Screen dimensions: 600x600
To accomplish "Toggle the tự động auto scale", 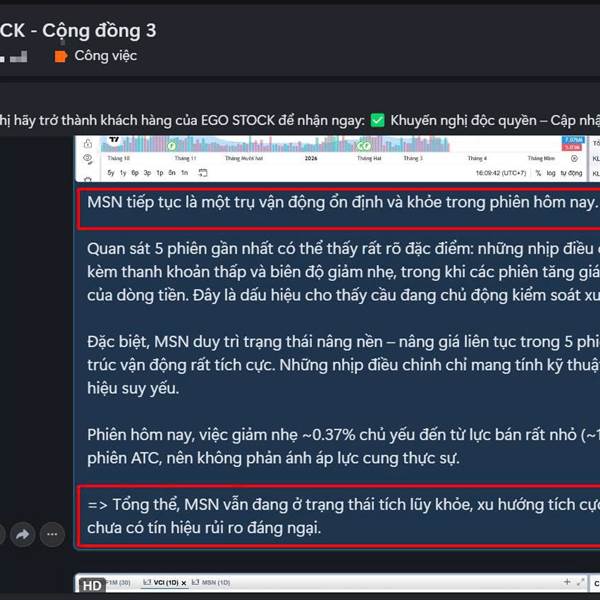I will point(571,173).
